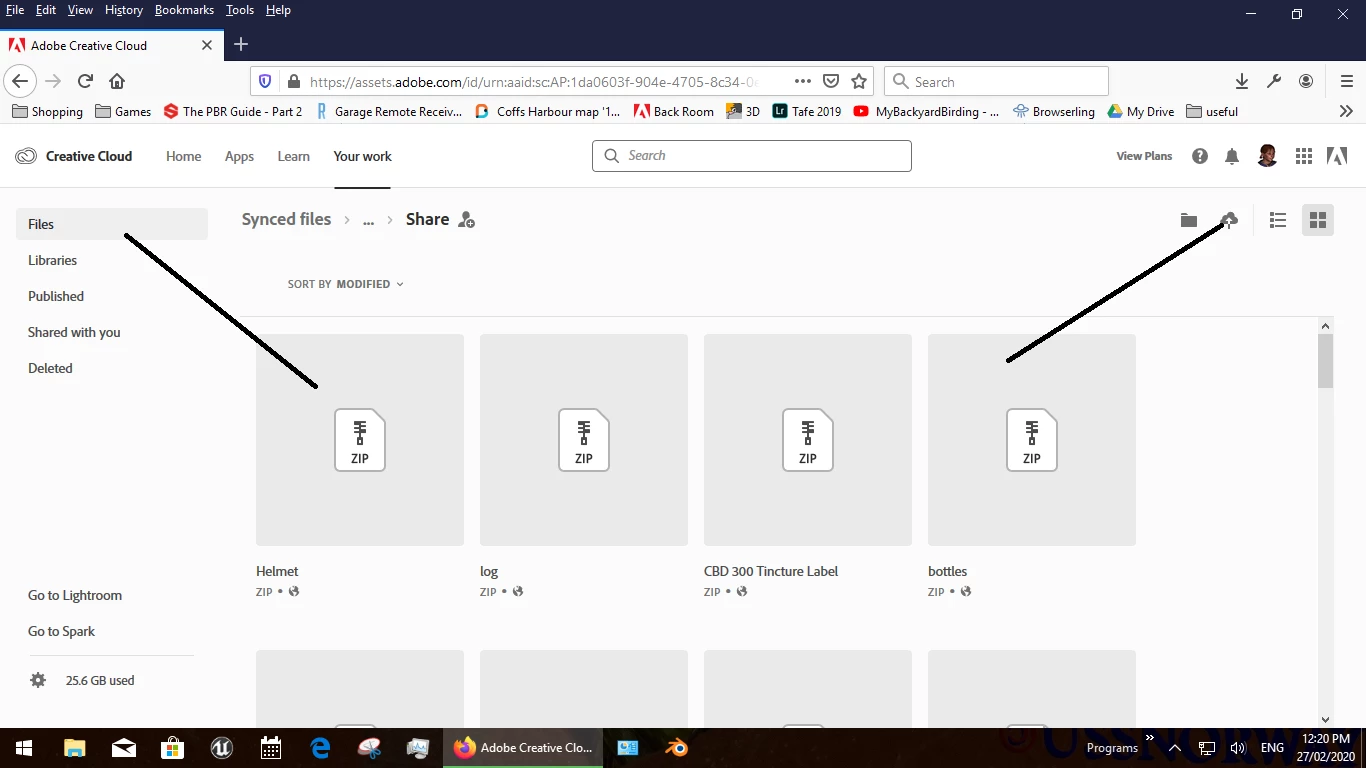Select Files in the sidebar
1366x768 pixels.
pos(112,224)
